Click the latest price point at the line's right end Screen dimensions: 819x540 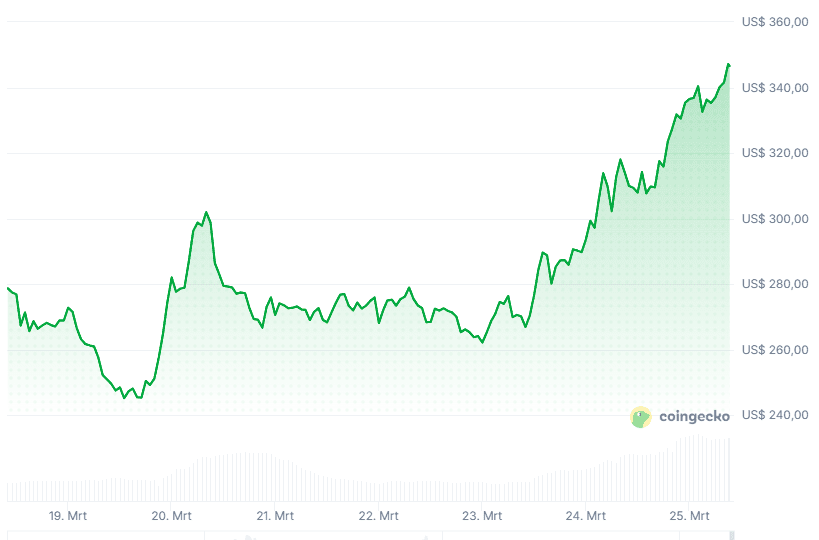click(x=728, y=64)
